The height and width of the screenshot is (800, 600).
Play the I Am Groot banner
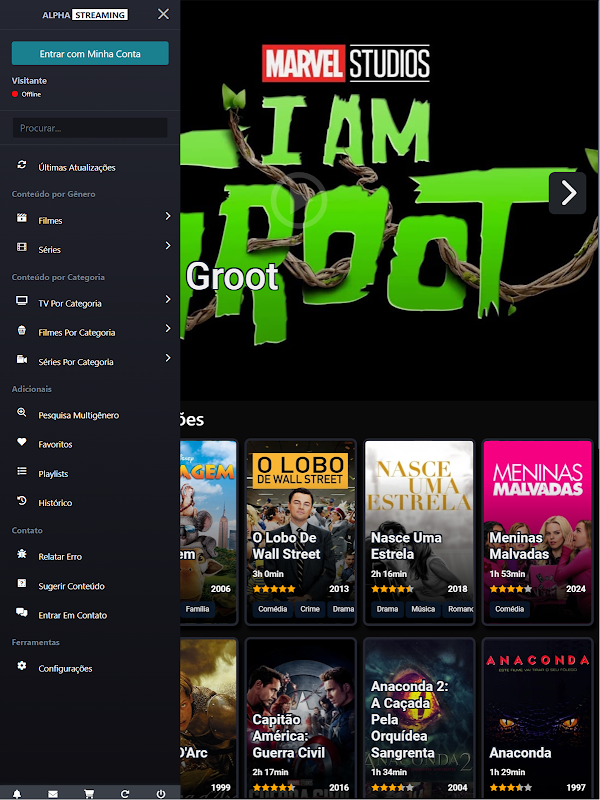(x=298, y=201)
